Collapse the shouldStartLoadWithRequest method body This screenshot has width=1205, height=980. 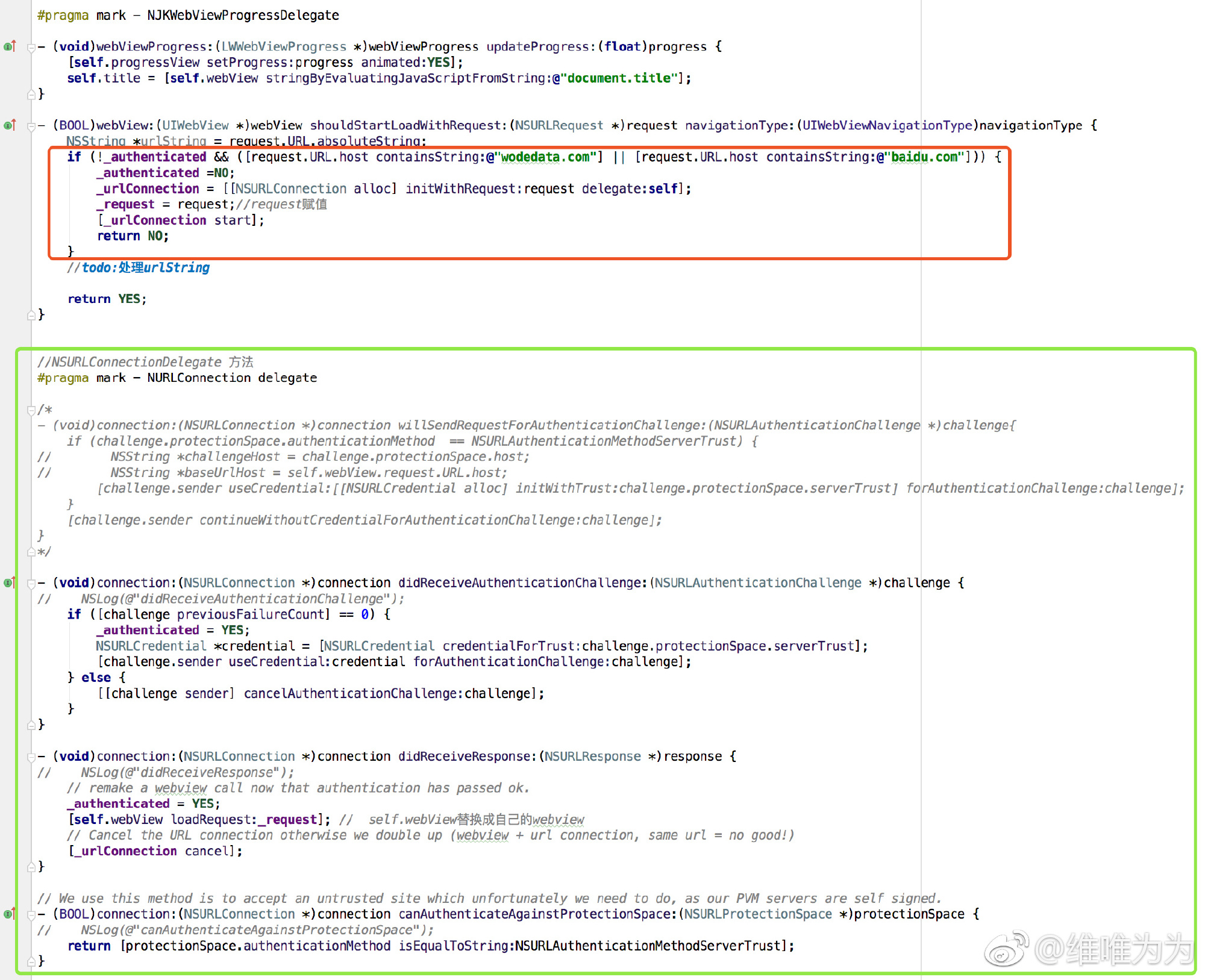tap(31, 126)
